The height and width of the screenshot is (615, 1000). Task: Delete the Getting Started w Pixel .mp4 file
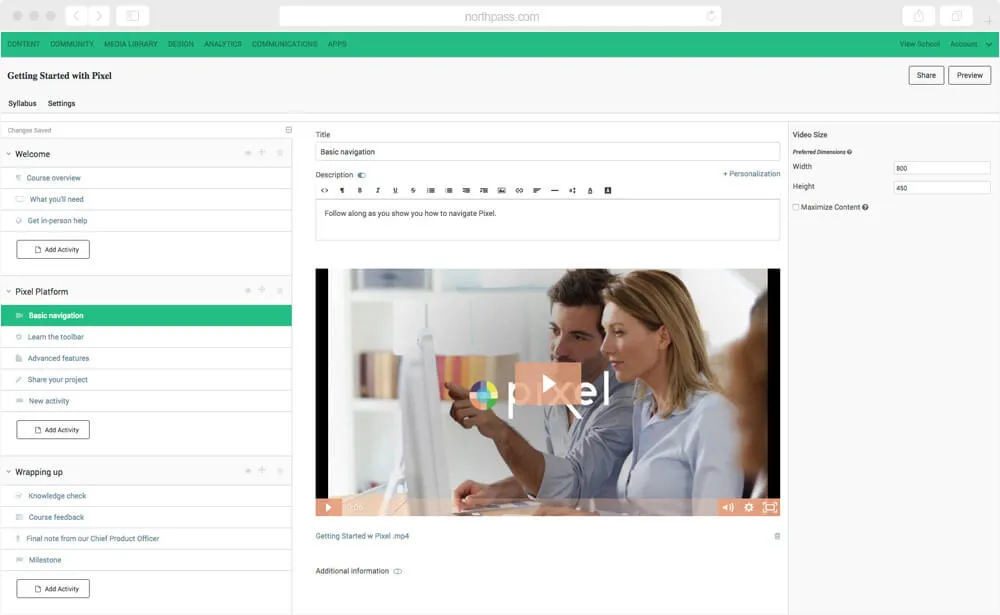coord(777,536)
